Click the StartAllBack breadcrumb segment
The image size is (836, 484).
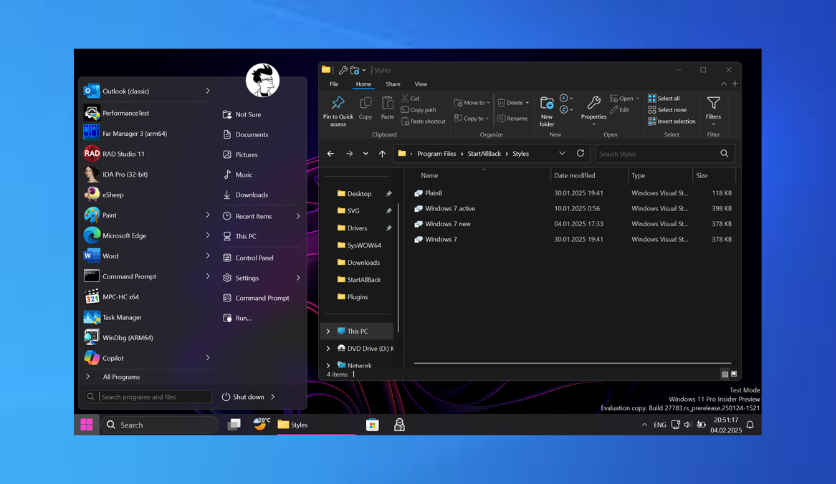tap(484, 154)
